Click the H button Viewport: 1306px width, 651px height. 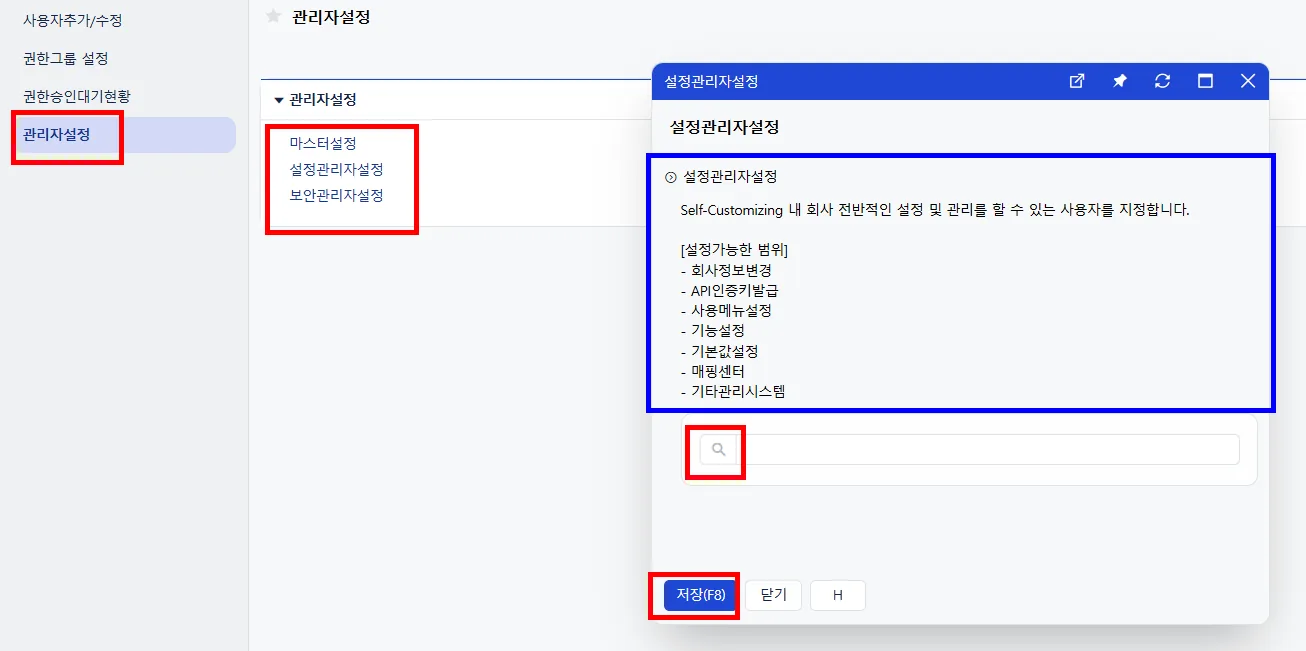point(838,595)
